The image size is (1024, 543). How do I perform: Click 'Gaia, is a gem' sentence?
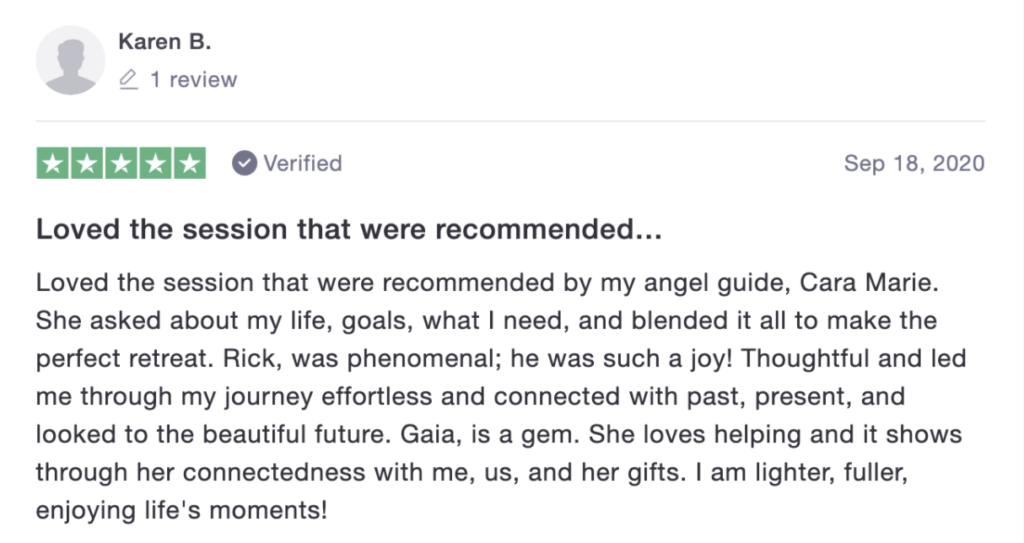534,434
